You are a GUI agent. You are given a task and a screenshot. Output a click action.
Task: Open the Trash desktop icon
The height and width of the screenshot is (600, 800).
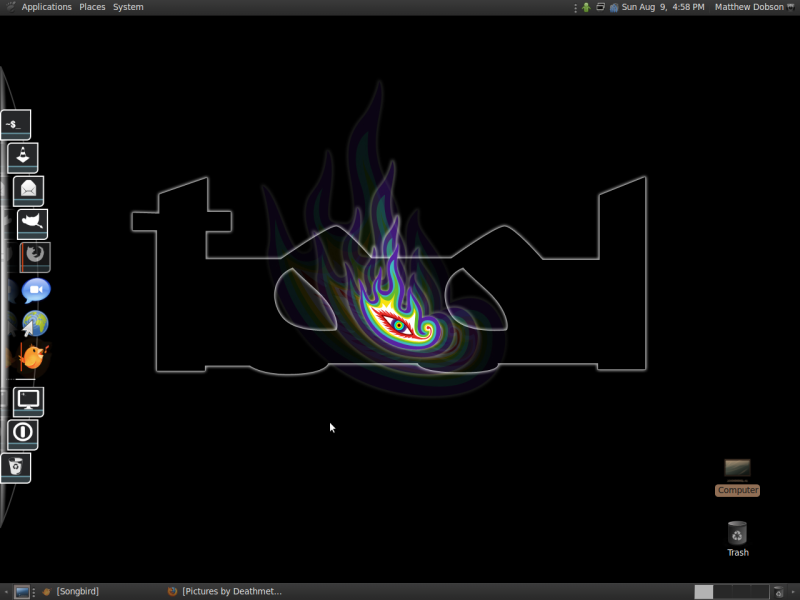click(x=737, y=539)
